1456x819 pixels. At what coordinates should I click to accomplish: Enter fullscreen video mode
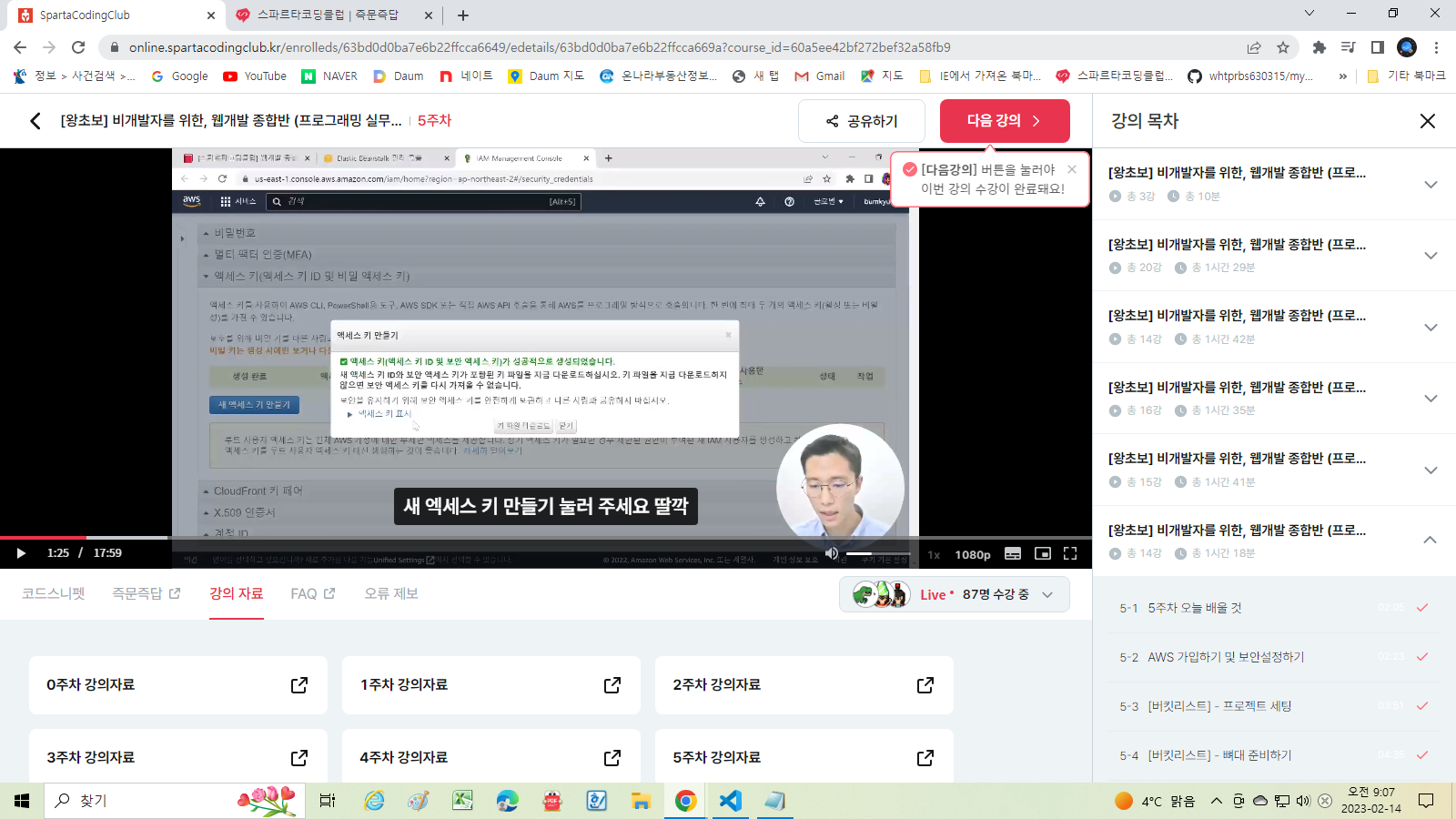pyautogui.click(x=1070, y=553)
